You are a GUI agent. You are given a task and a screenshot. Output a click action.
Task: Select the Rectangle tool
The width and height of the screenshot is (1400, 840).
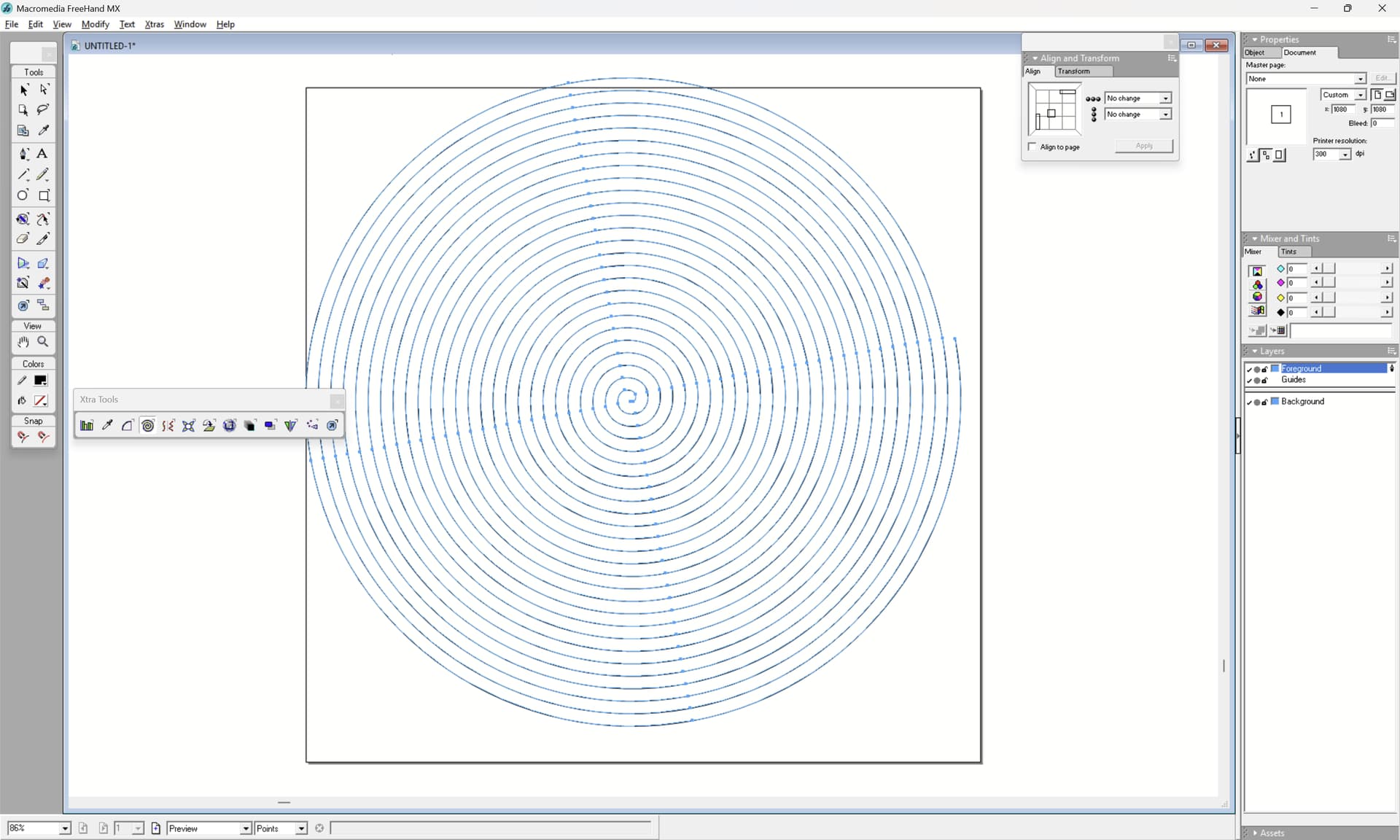pos(44,195)
